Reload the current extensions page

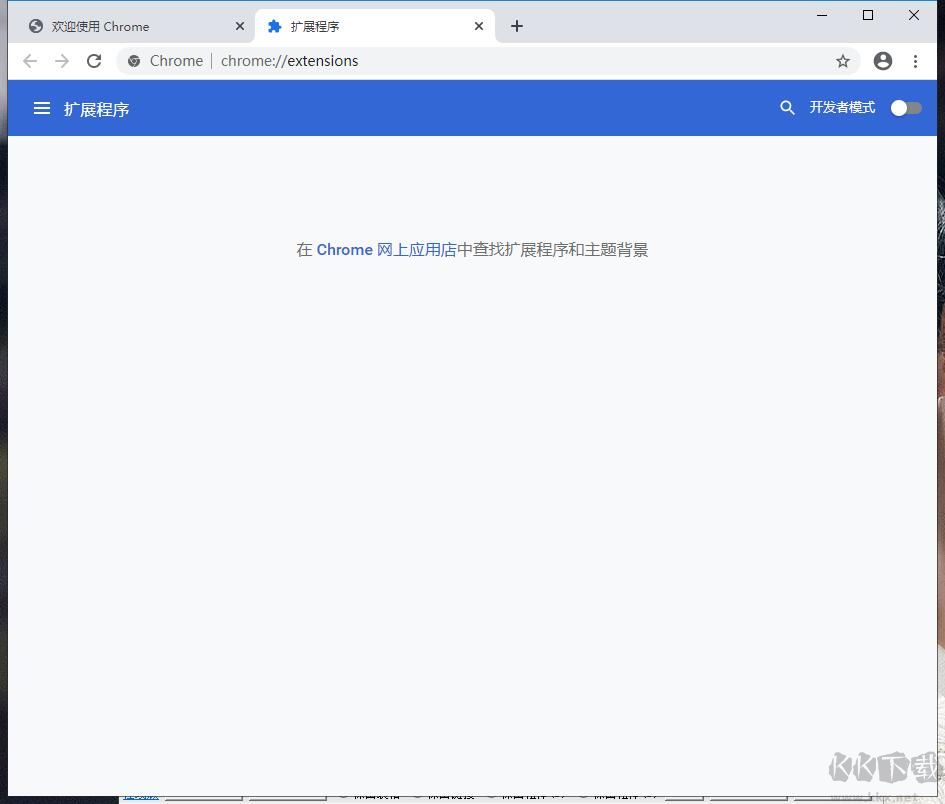[x=94, y=61]
